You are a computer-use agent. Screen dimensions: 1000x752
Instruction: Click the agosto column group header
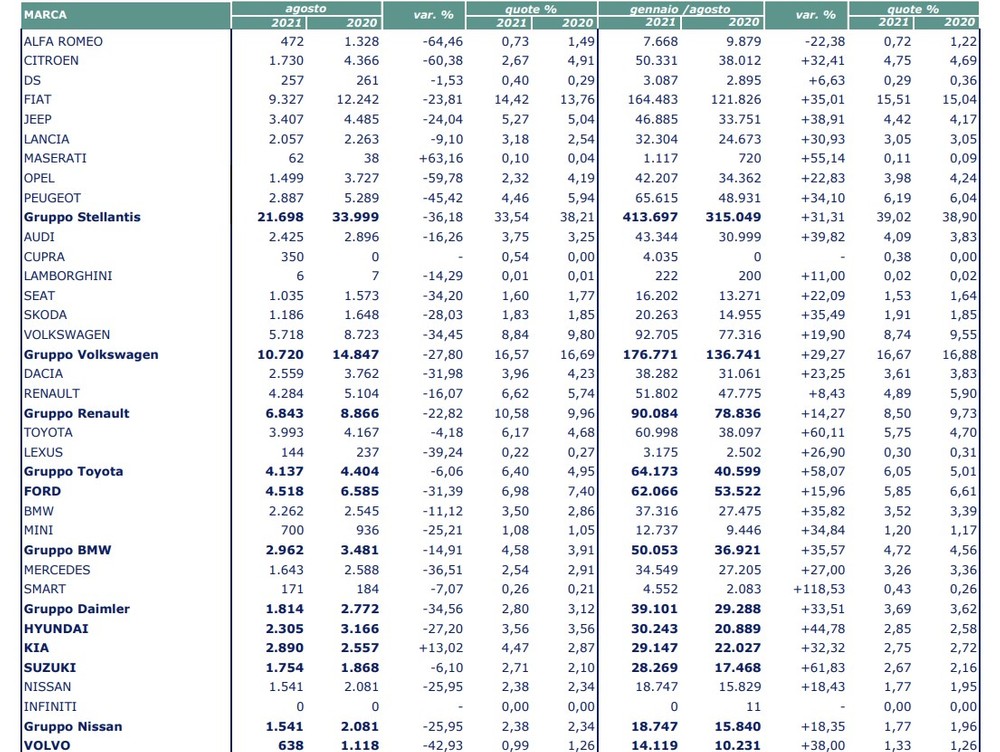306,8
